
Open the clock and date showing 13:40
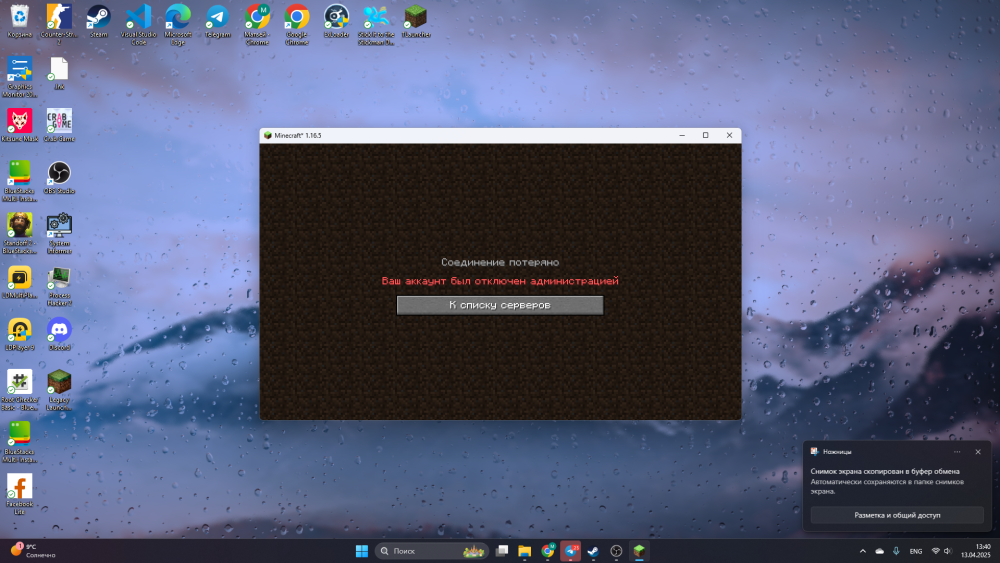(976, 551)
